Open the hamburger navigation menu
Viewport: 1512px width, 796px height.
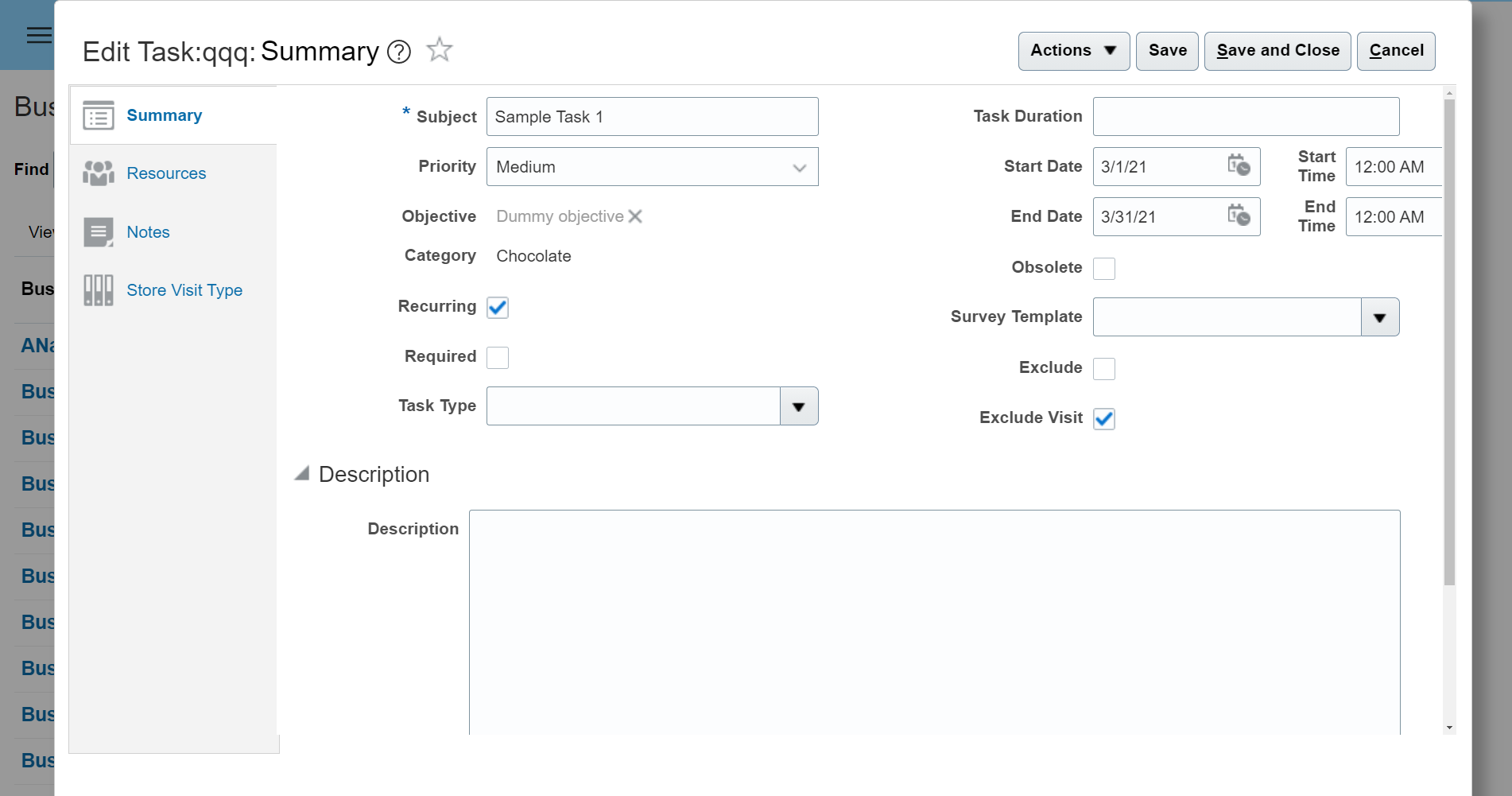click(x=39, y=35)
